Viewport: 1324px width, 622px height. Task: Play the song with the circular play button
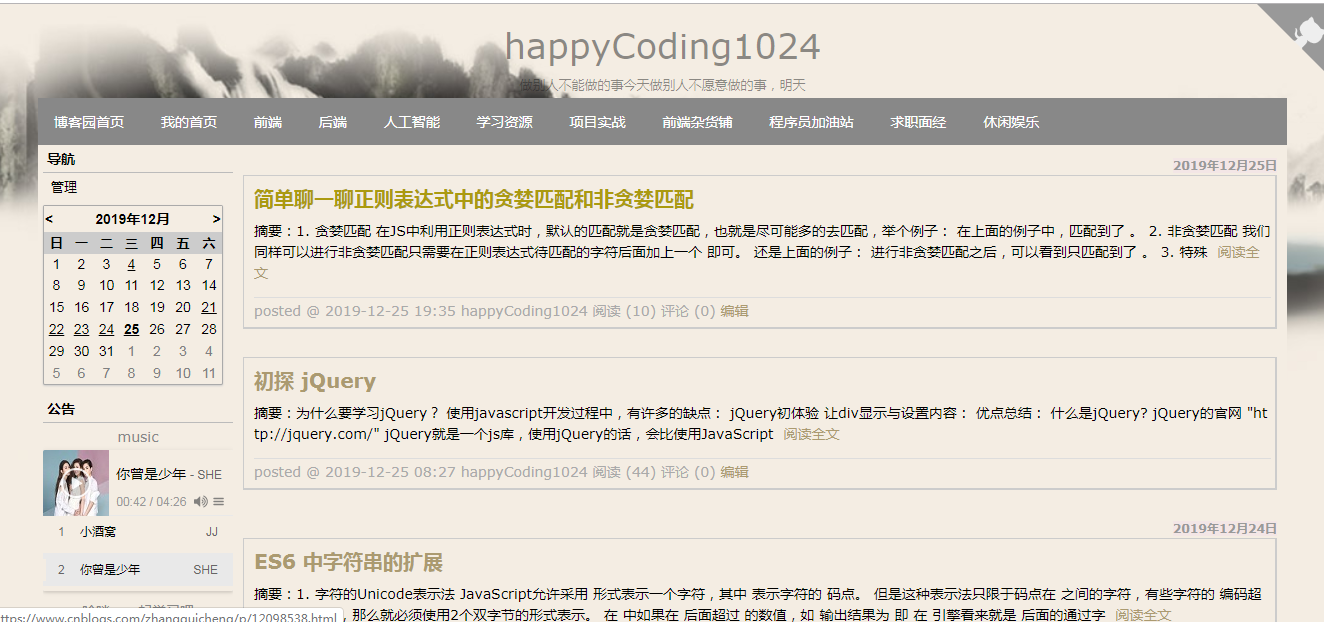click(x=76, y=483)
